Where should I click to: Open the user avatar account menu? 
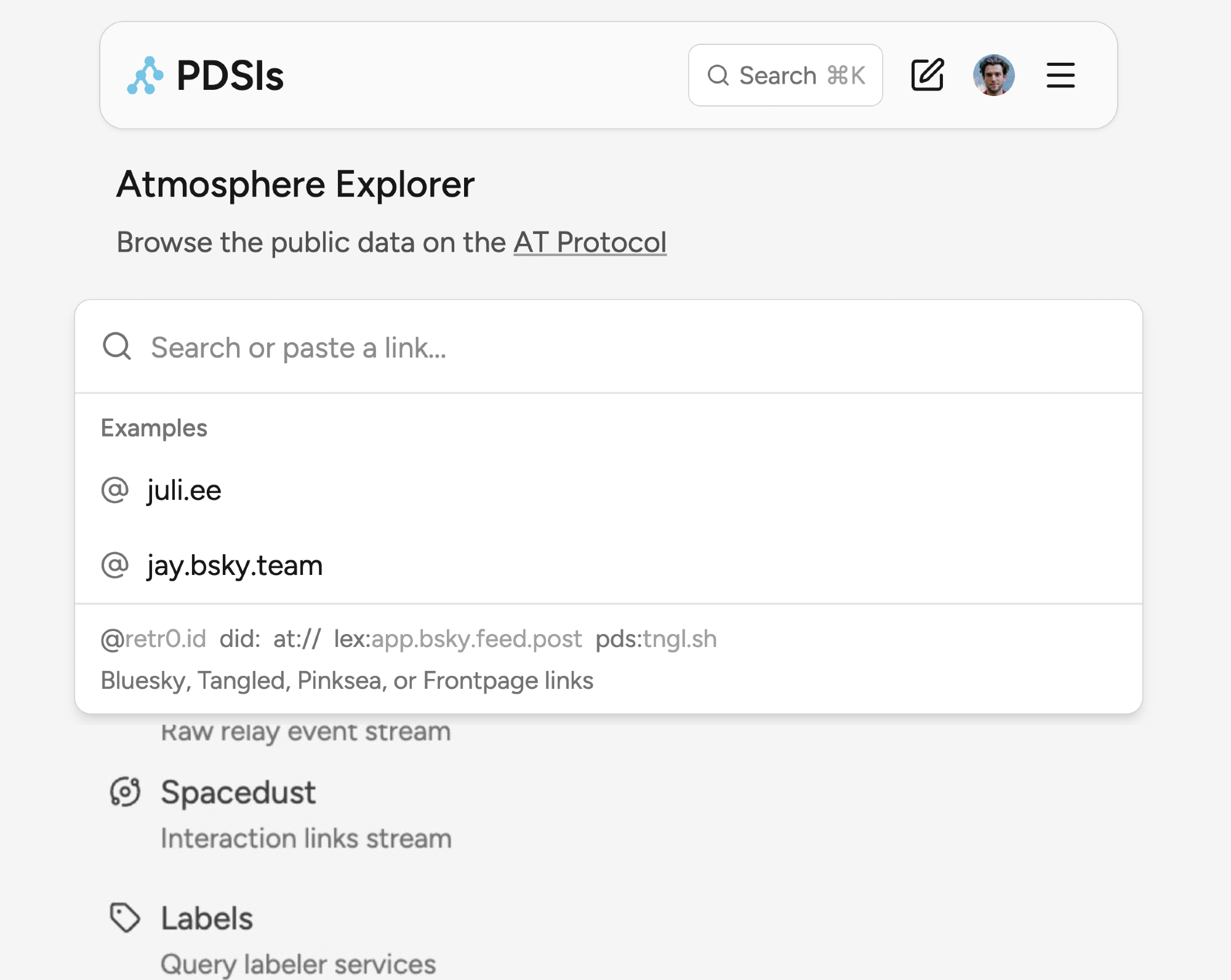[x=993, y=75]
